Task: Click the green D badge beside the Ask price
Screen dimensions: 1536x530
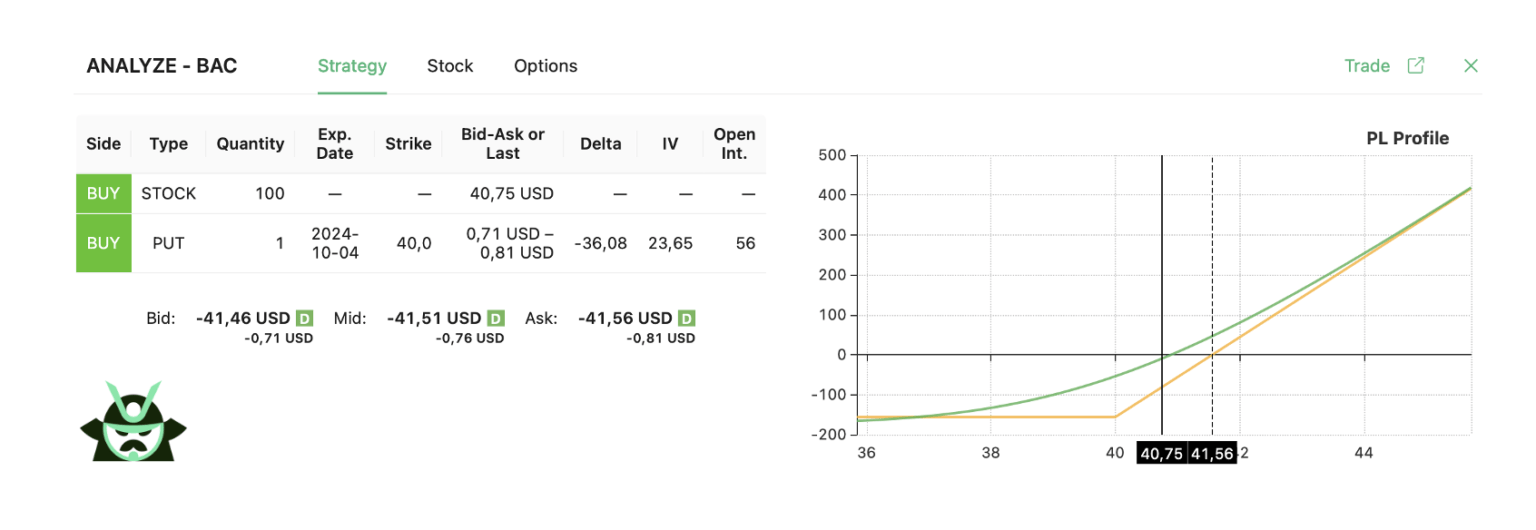Action: point(686,318)
